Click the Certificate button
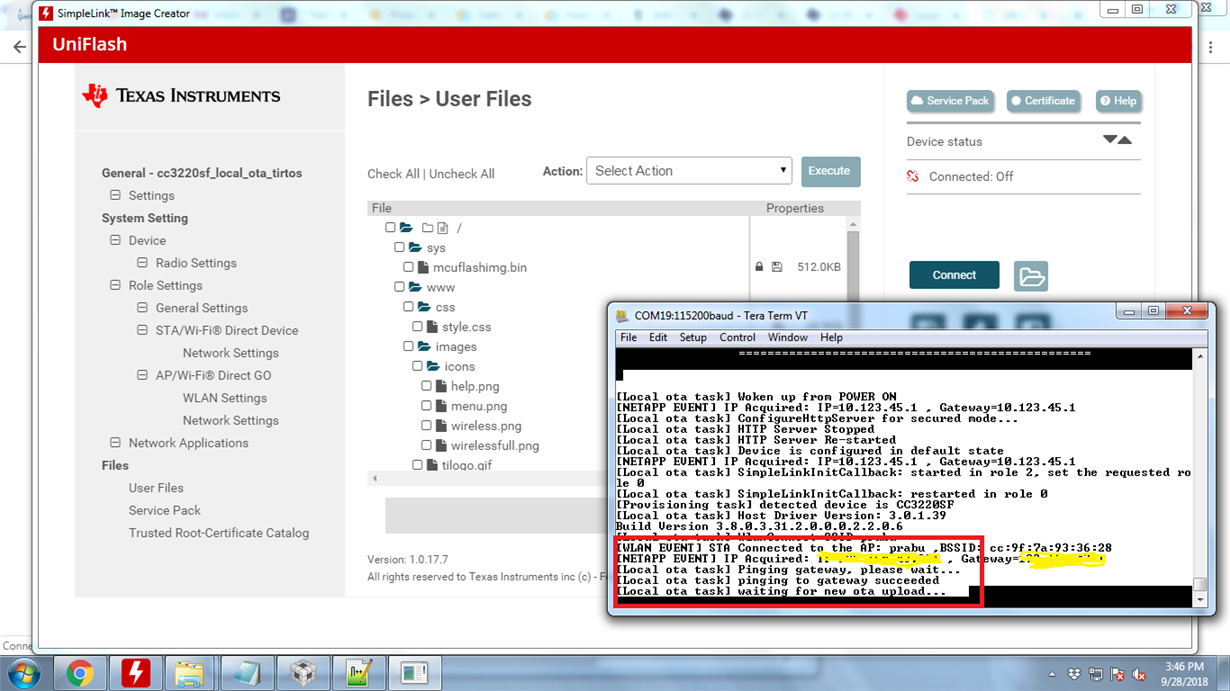Viewport: 1230px width, 691px height. coord(1043,101)
